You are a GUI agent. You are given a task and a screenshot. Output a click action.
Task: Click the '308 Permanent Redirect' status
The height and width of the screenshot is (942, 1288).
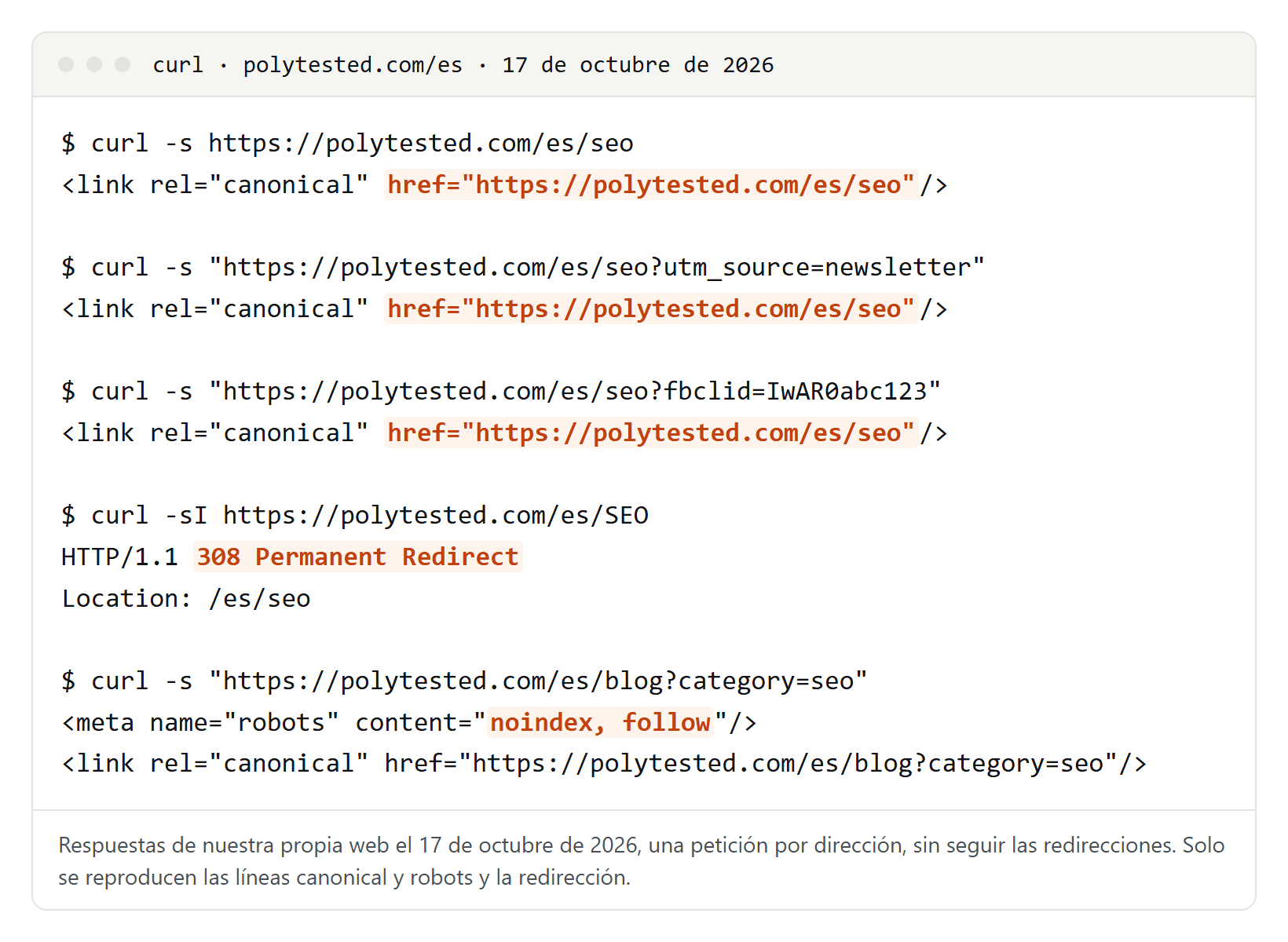(x=358, y=557)
